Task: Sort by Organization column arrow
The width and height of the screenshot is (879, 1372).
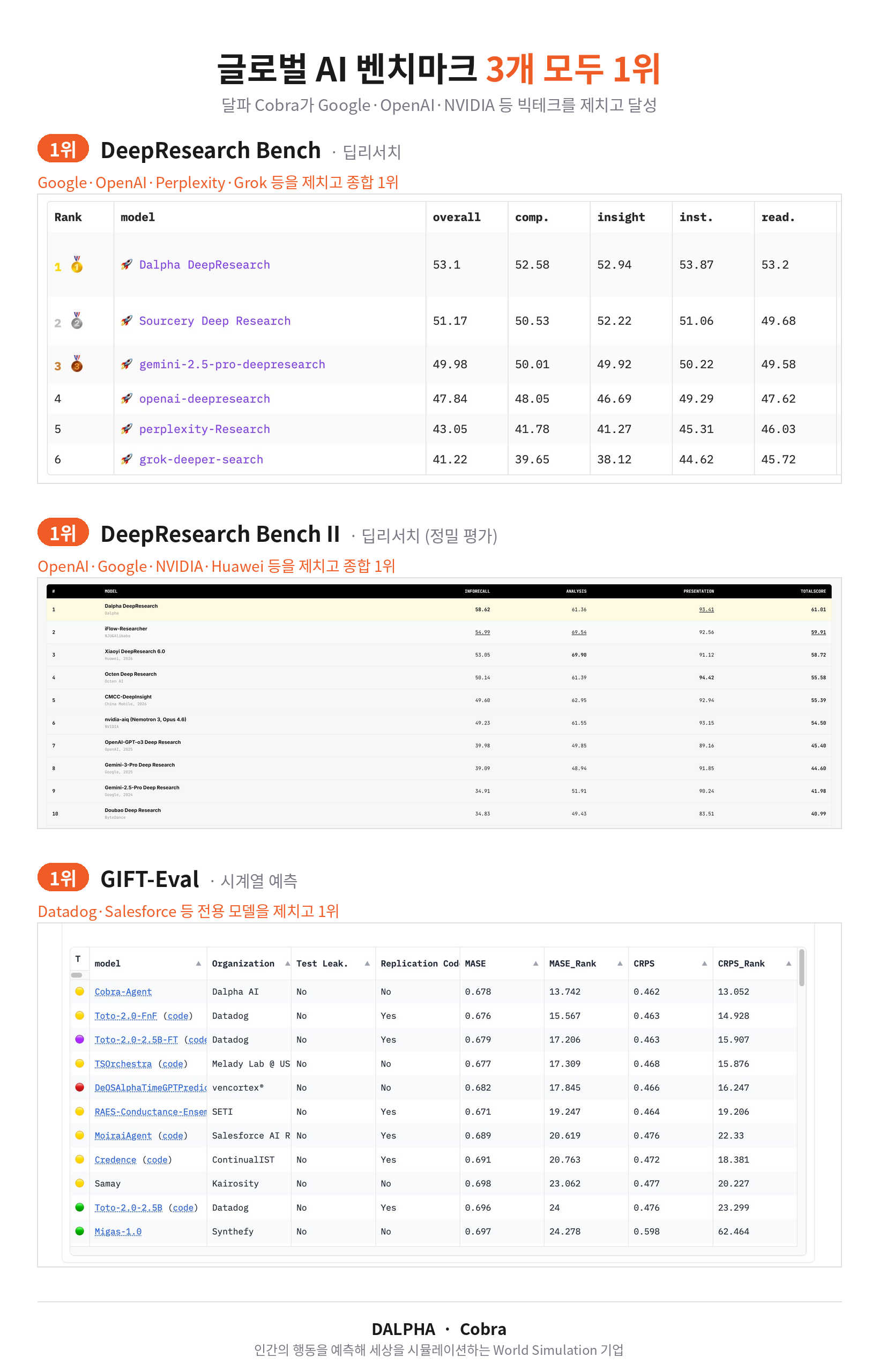Action: [x=287, y=964]
